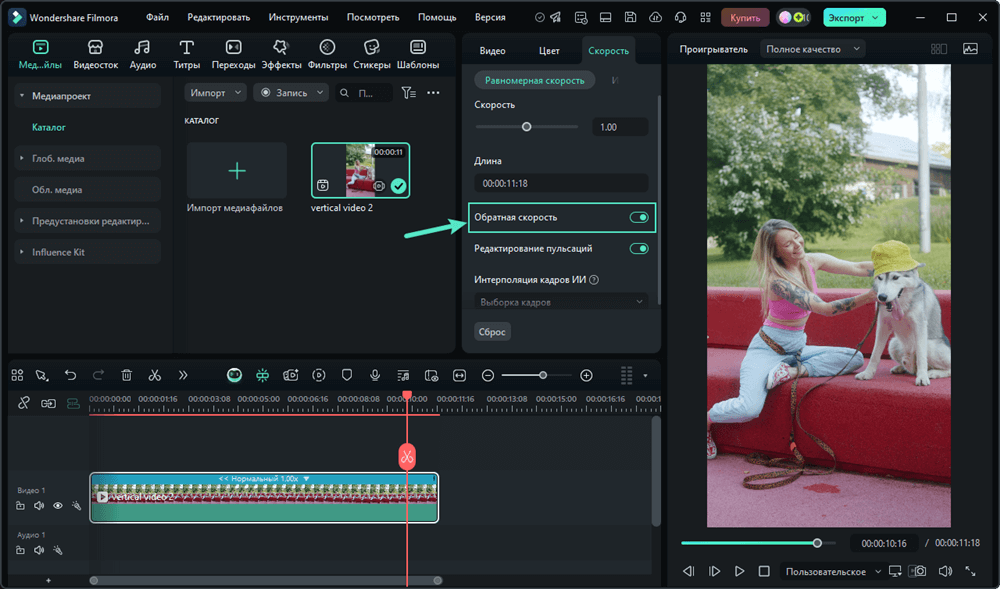Open the Переходы transitions tab
The width and height of the screenshot is (1000, 589).
point(233,54)
